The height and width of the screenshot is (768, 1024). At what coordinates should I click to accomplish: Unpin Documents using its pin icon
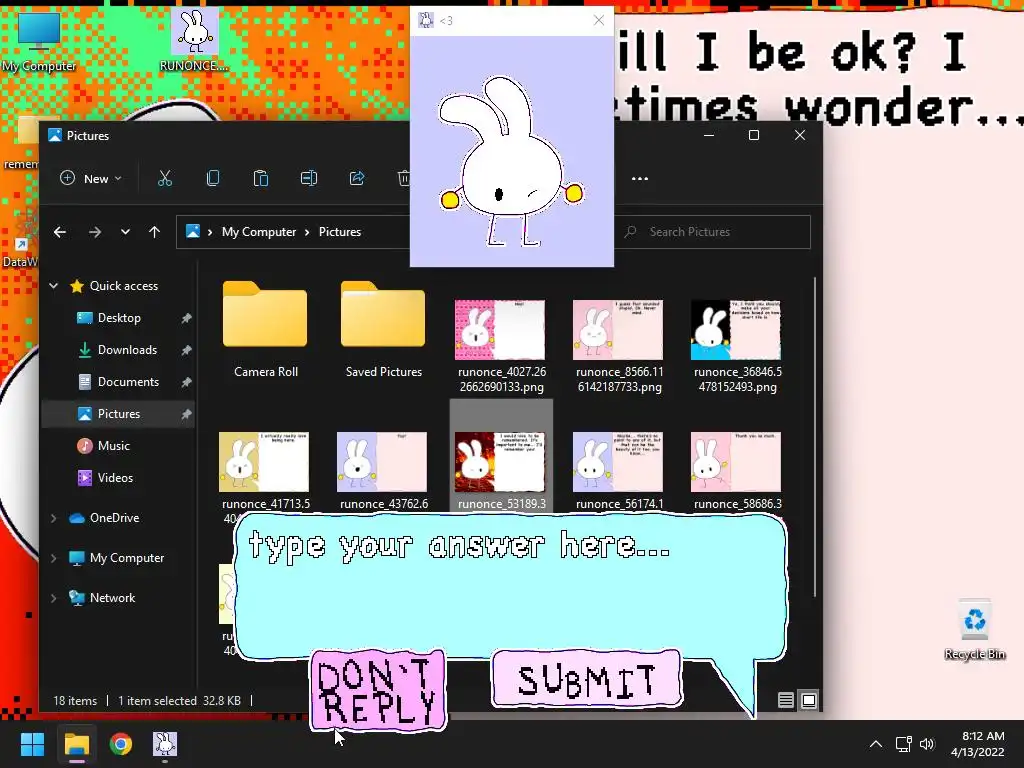[x=186, y=382]
